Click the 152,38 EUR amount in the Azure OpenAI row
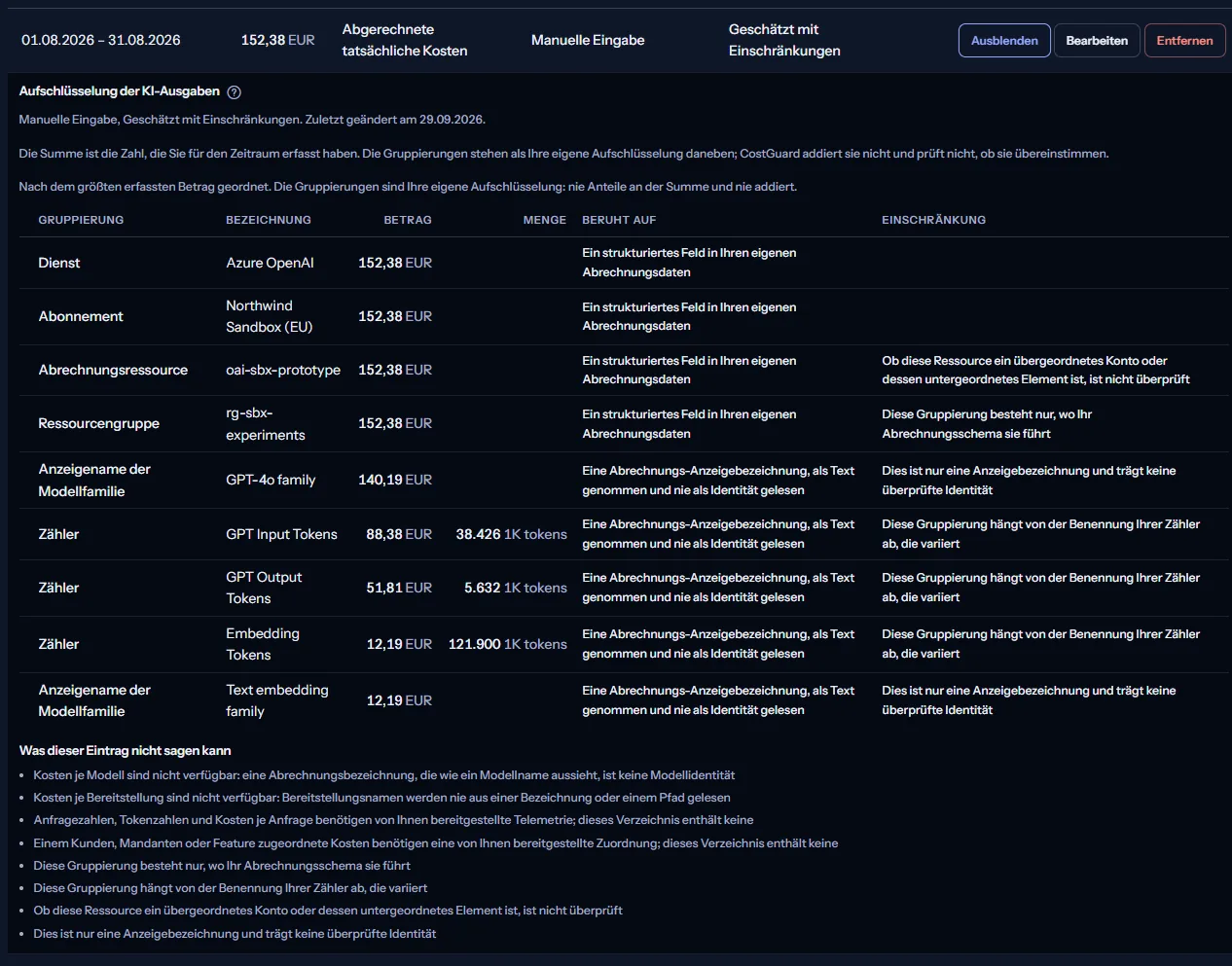This screenshot has width=1232, height=966. (395, 263)
